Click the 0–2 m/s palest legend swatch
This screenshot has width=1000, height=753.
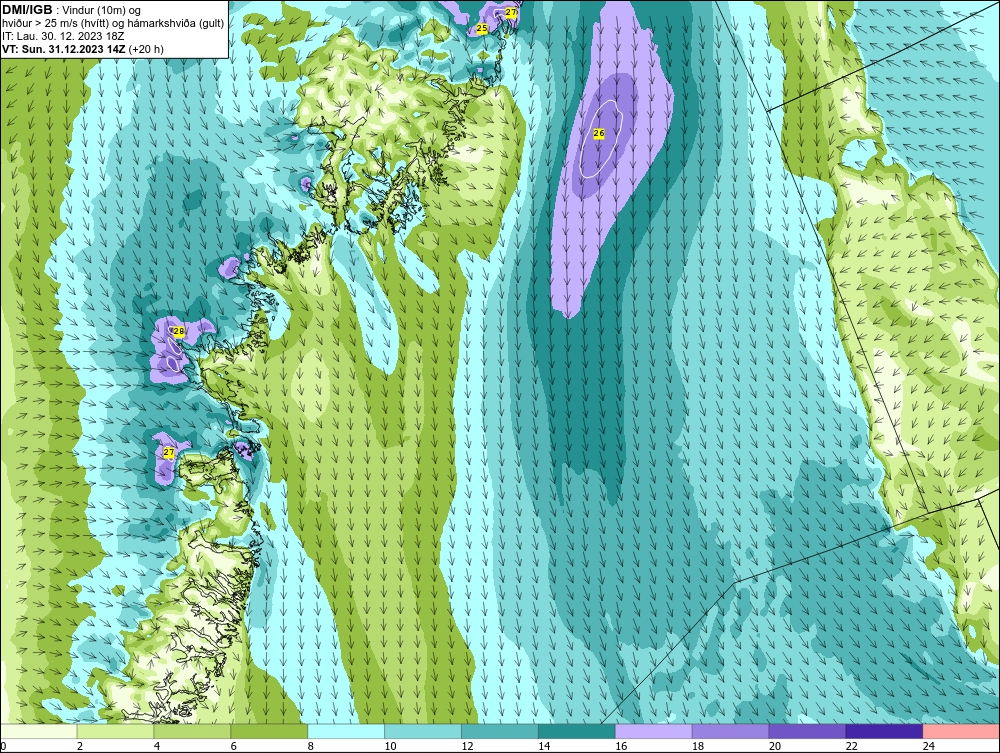39,731
